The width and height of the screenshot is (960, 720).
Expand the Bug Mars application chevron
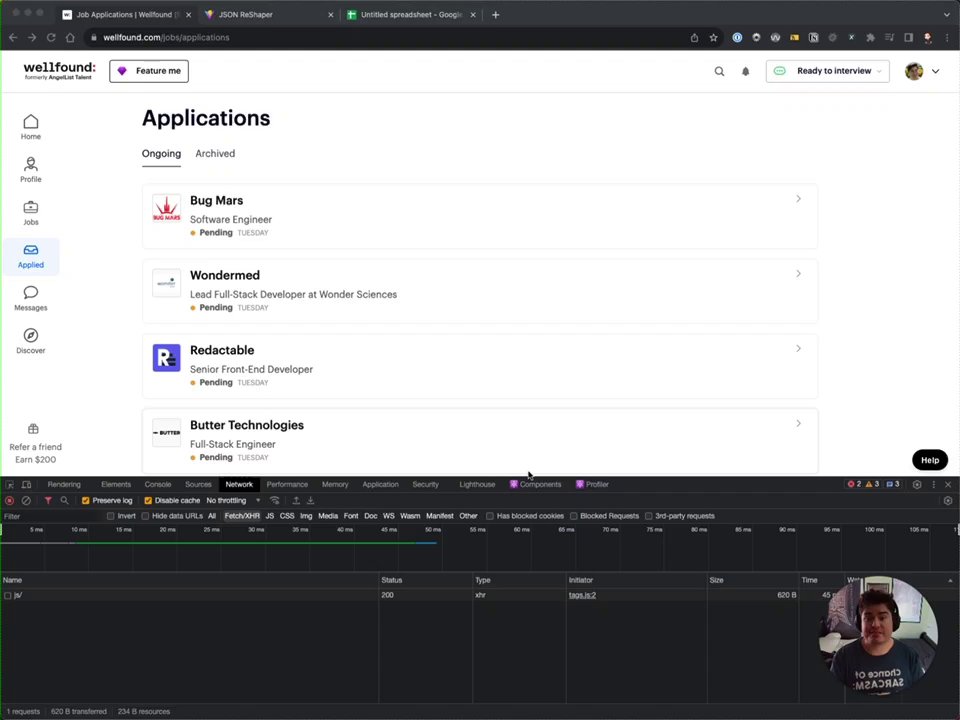tap(798, 199)
